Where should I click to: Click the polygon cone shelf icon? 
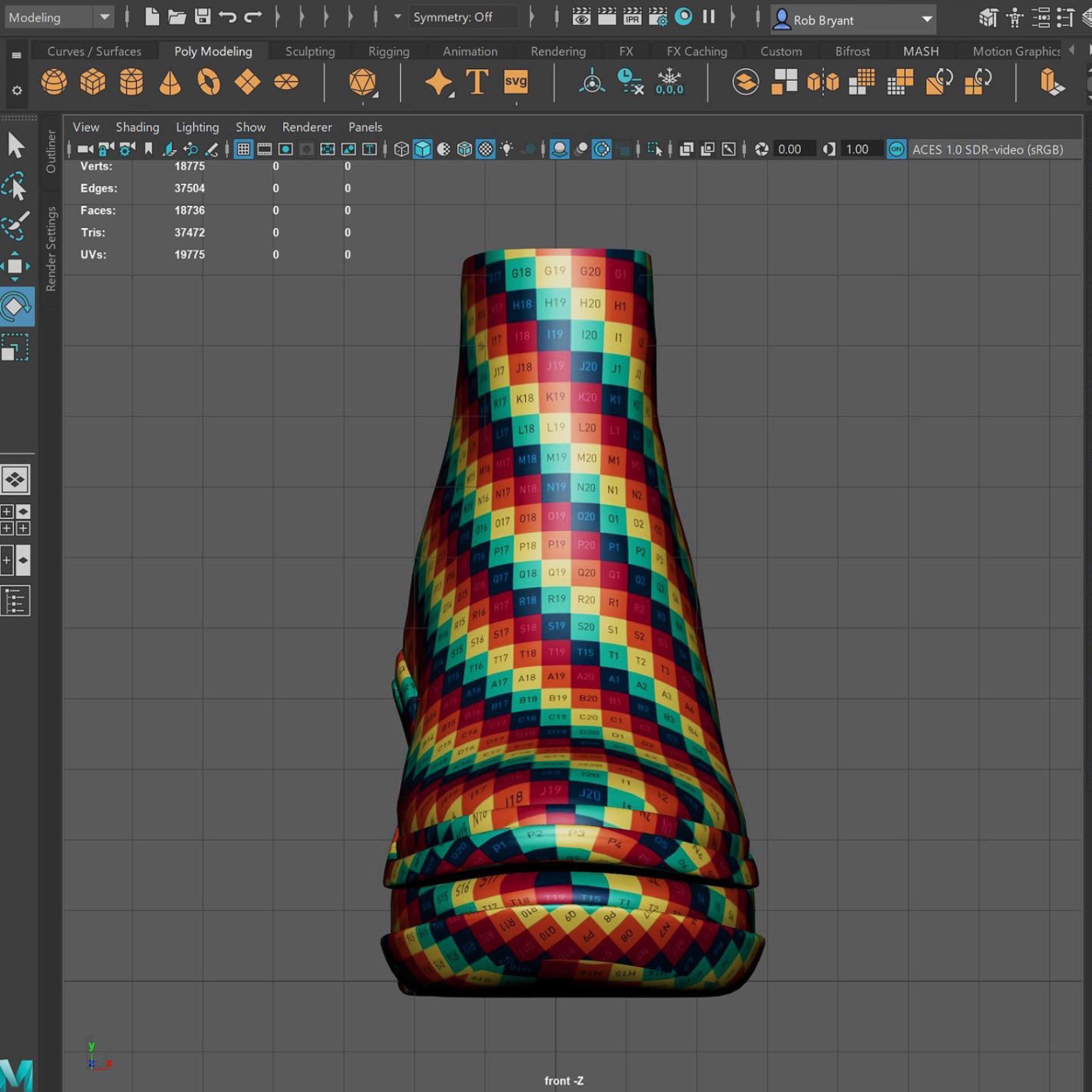[x=170, y=82]
